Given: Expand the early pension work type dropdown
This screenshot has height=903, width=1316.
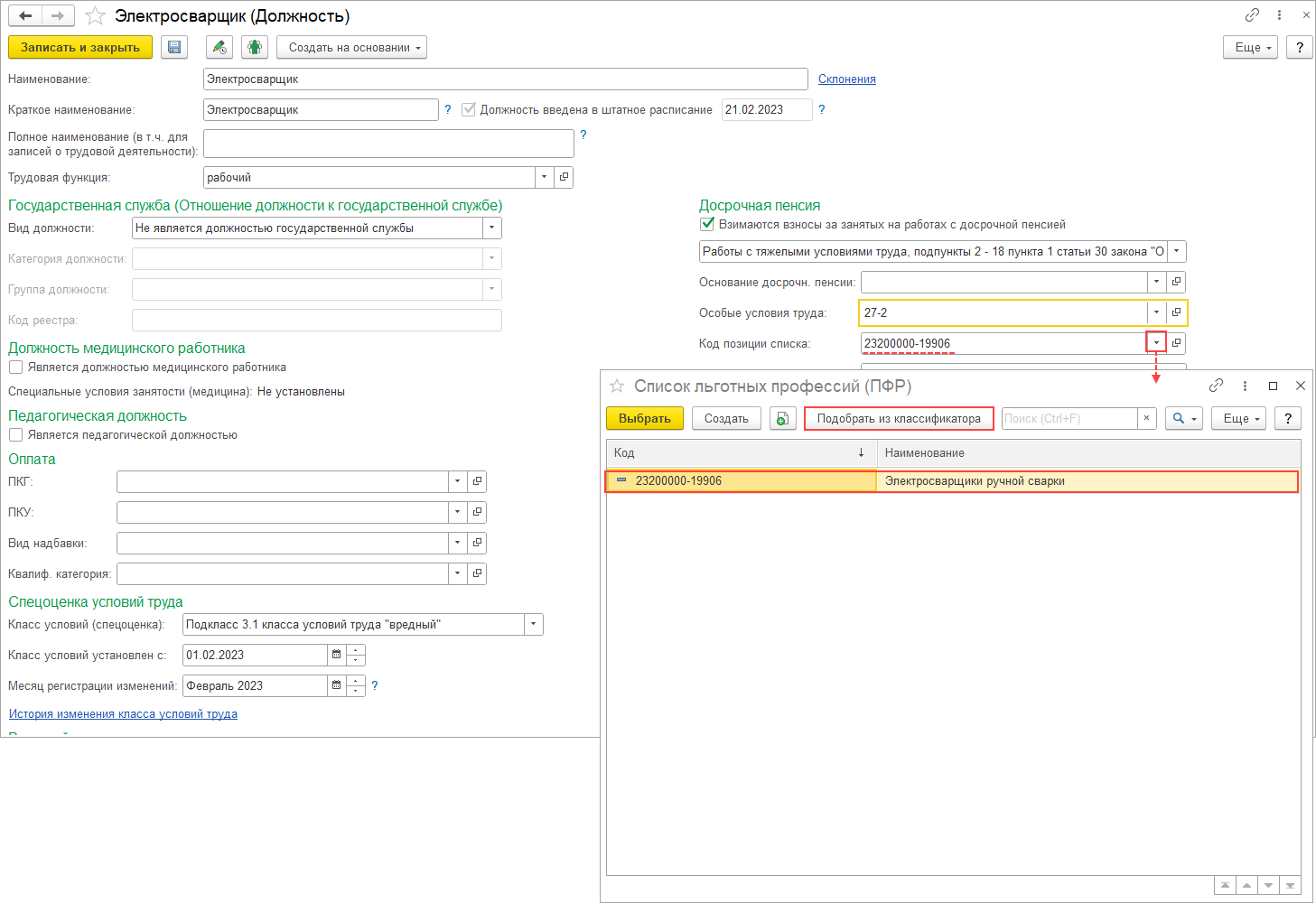Looking at the screenshot, I should click(1176, 251).
